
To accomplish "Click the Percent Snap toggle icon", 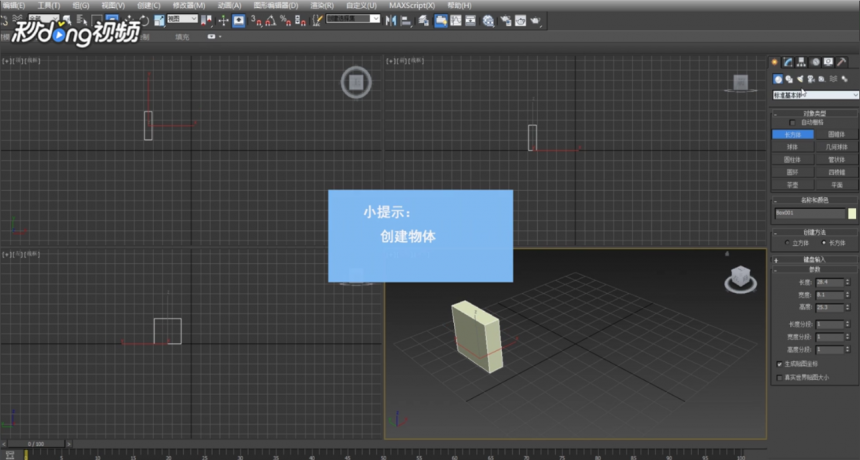I will coord(285,21).
